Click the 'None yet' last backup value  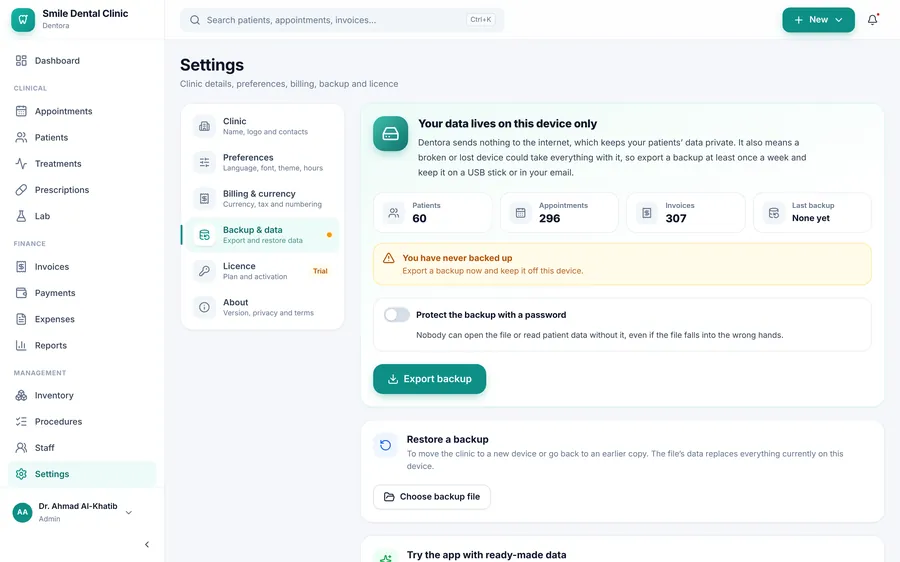(810, 218)
